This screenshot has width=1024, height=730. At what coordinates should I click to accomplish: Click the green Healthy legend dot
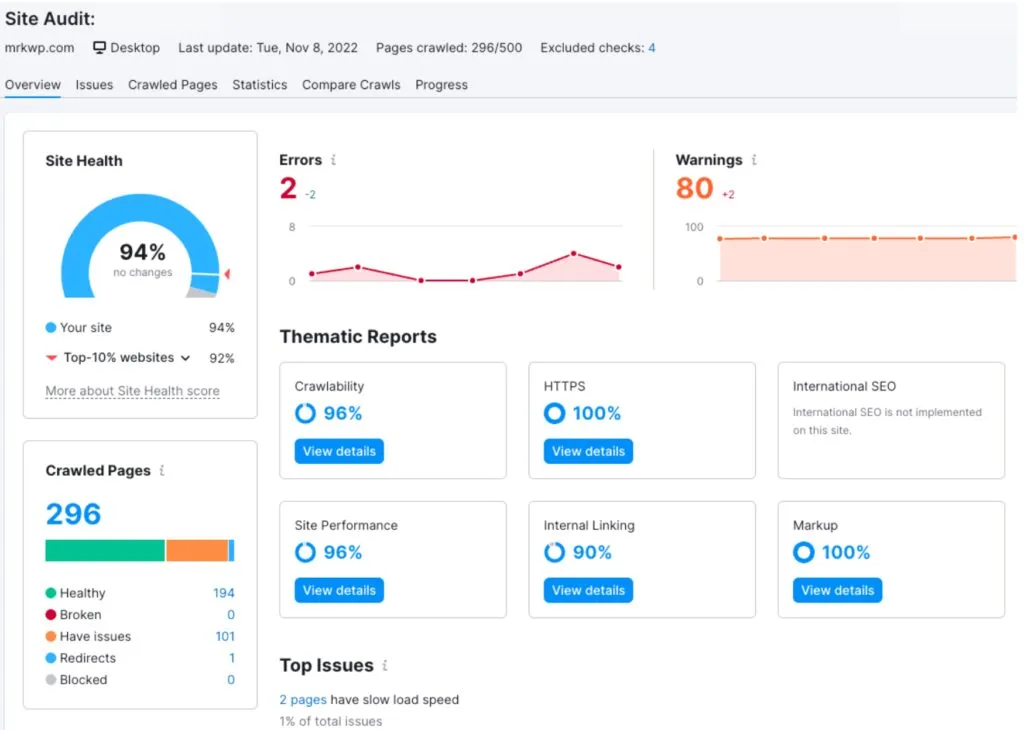coord(51,593)
